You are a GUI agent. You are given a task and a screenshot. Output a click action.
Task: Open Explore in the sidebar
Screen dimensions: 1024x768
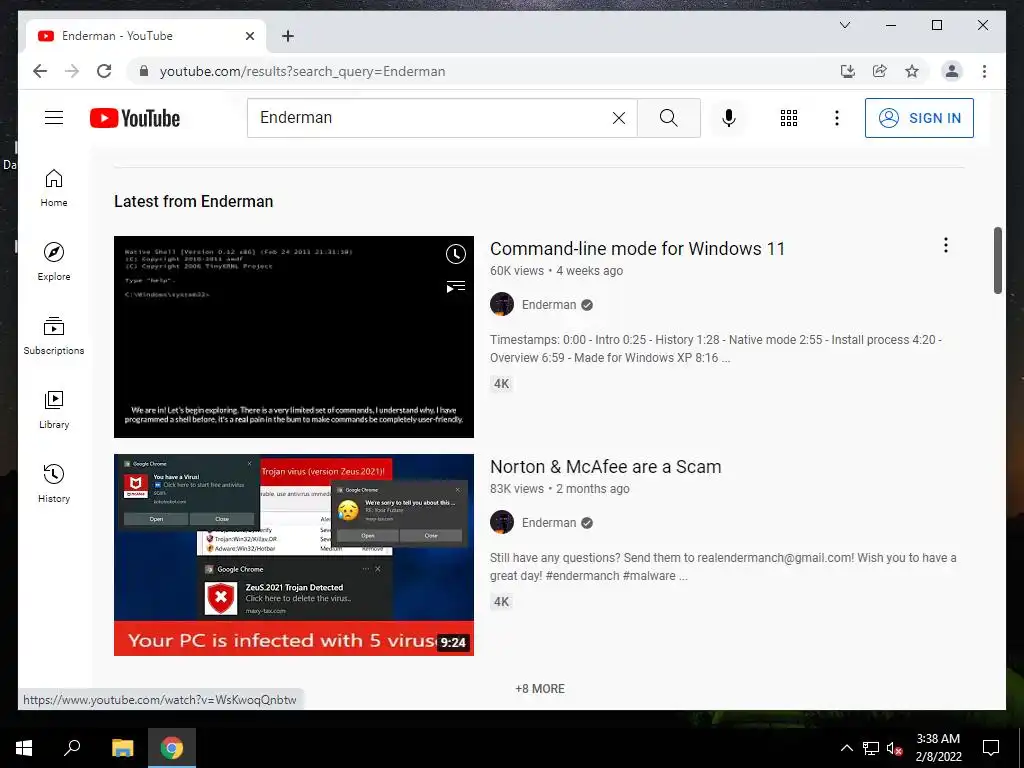pyautogui.click(x=54, y=262)
